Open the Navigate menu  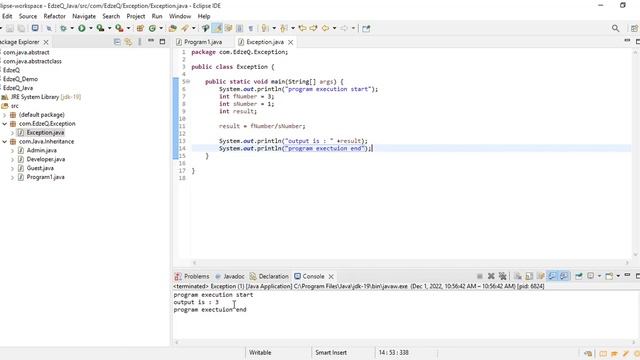(84, 16)
